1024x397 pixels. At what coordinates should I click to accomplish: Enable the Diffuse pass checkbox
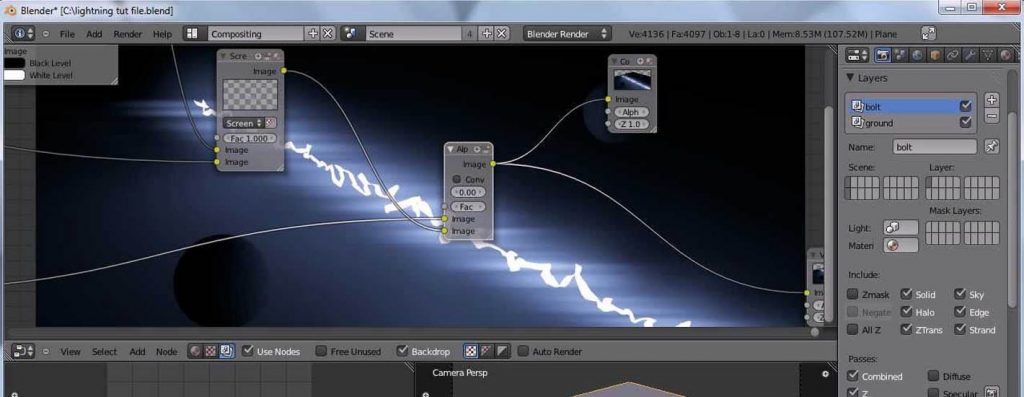coord(934,376)
